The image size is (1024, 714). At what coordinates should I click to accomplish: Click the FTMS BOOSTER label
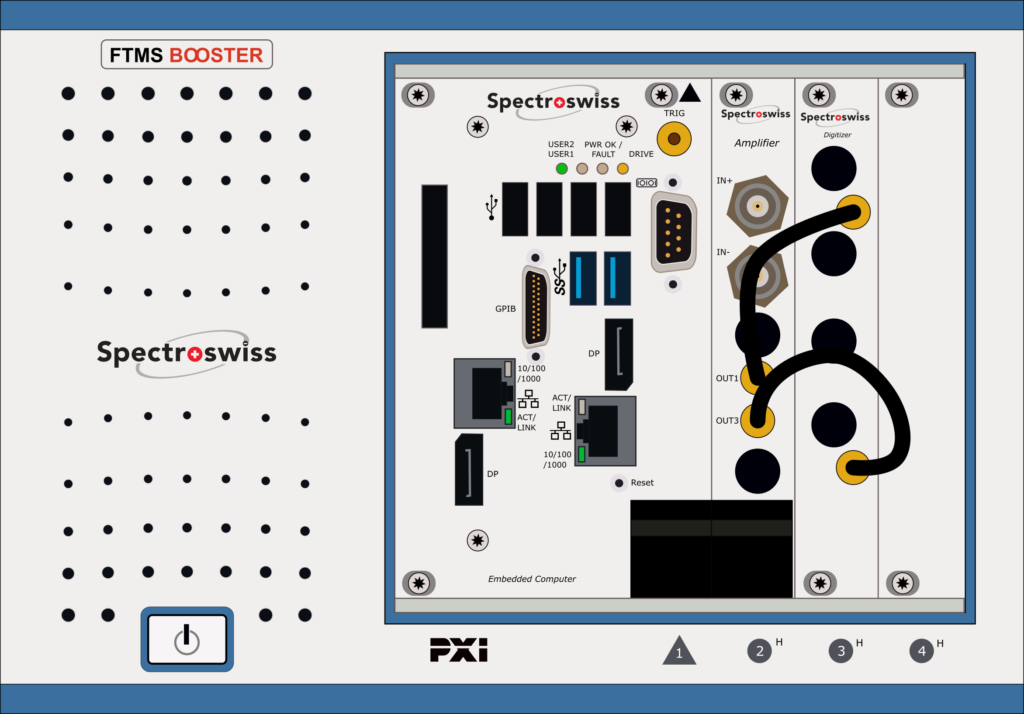[187, 55]
